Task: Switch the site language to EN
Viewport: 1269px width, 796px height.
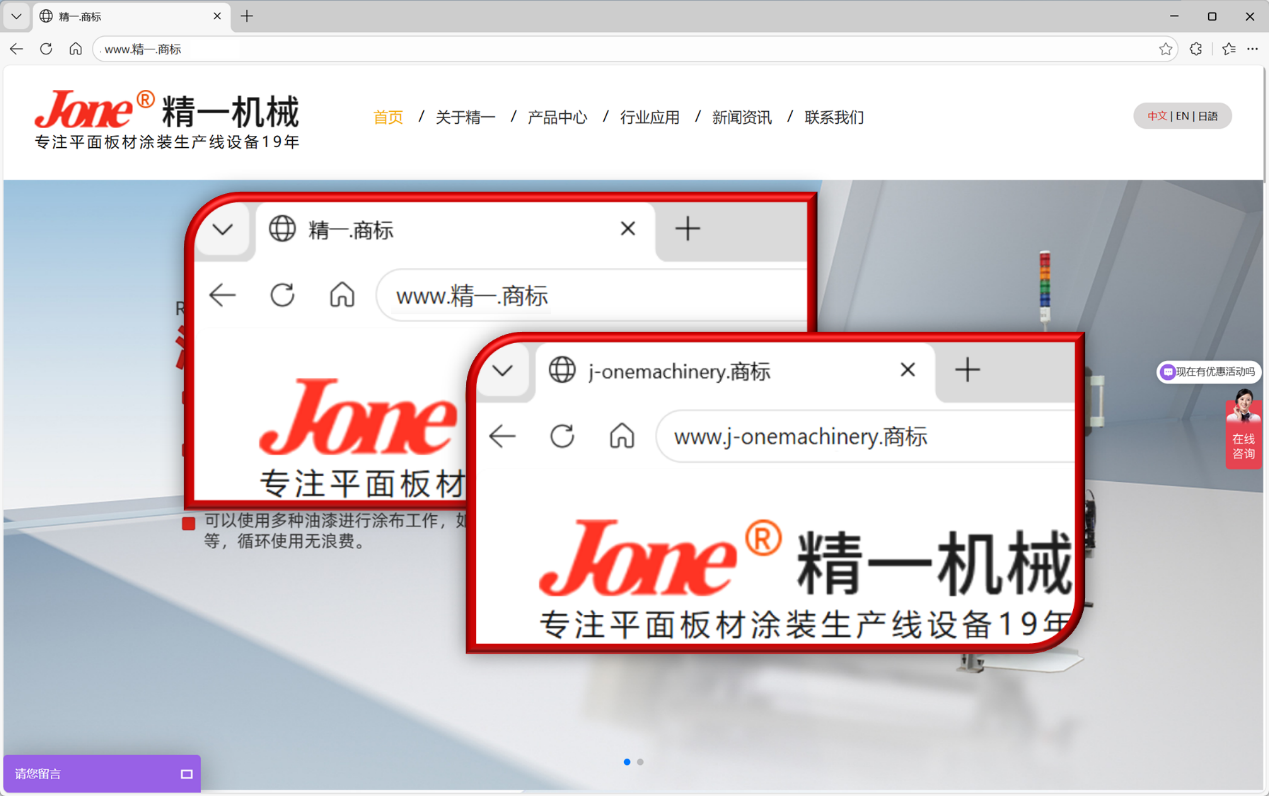Action: (x=1182, y=116)
